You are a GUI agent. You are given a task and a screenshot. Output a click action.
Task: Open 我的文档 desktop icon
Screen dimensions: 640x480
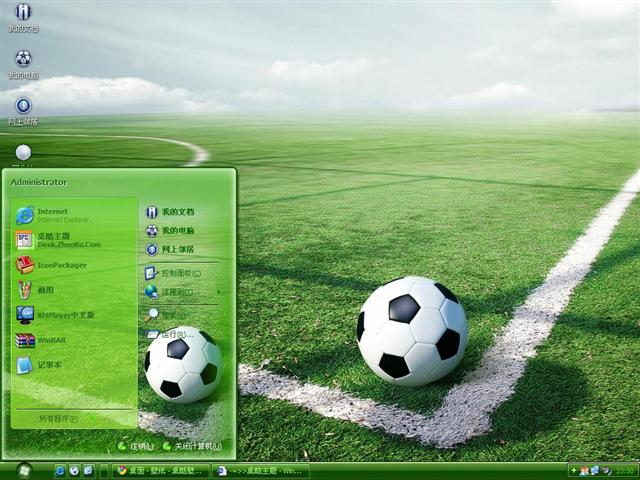pos(23,17)
